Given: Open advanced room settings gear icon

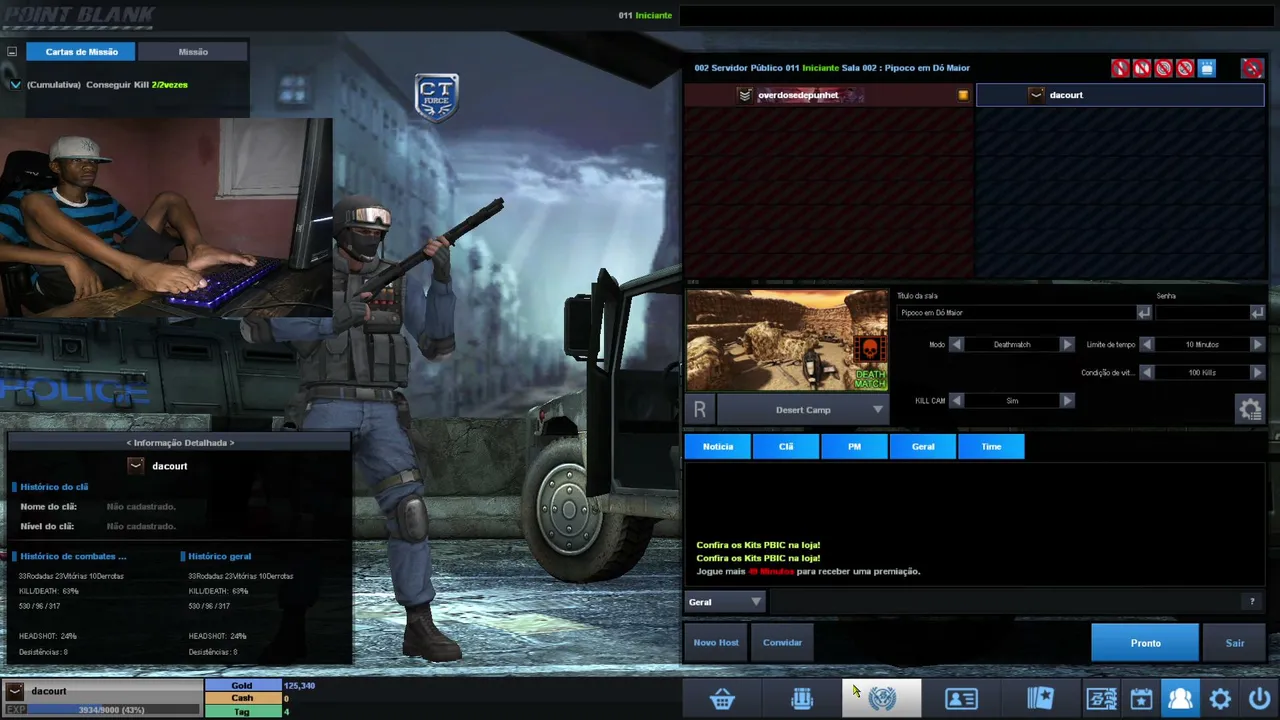Looking at the screenshot, I should [x=1250, y=409].
